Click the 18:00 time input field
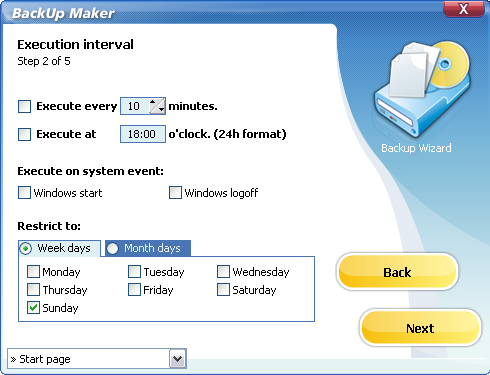 [x=143, y=134]
